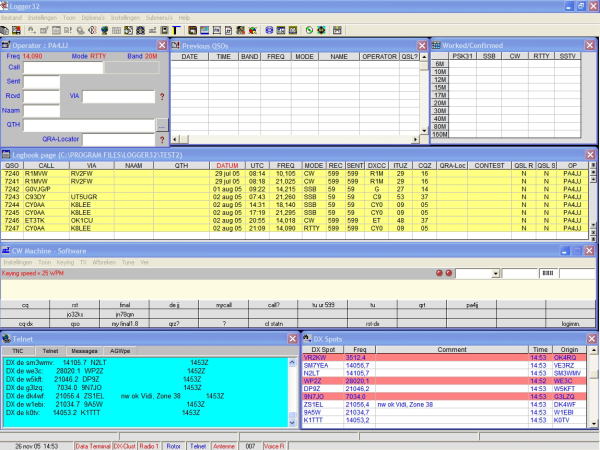Toggle the Rotor indicator in status bar
This screenshot has width=600, height=450.
[174, 444]
